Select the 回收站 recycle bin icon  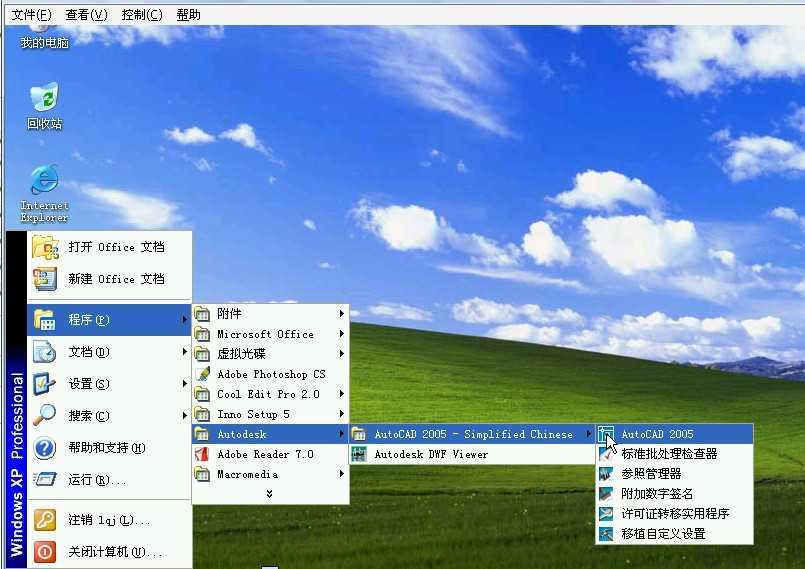44,105
